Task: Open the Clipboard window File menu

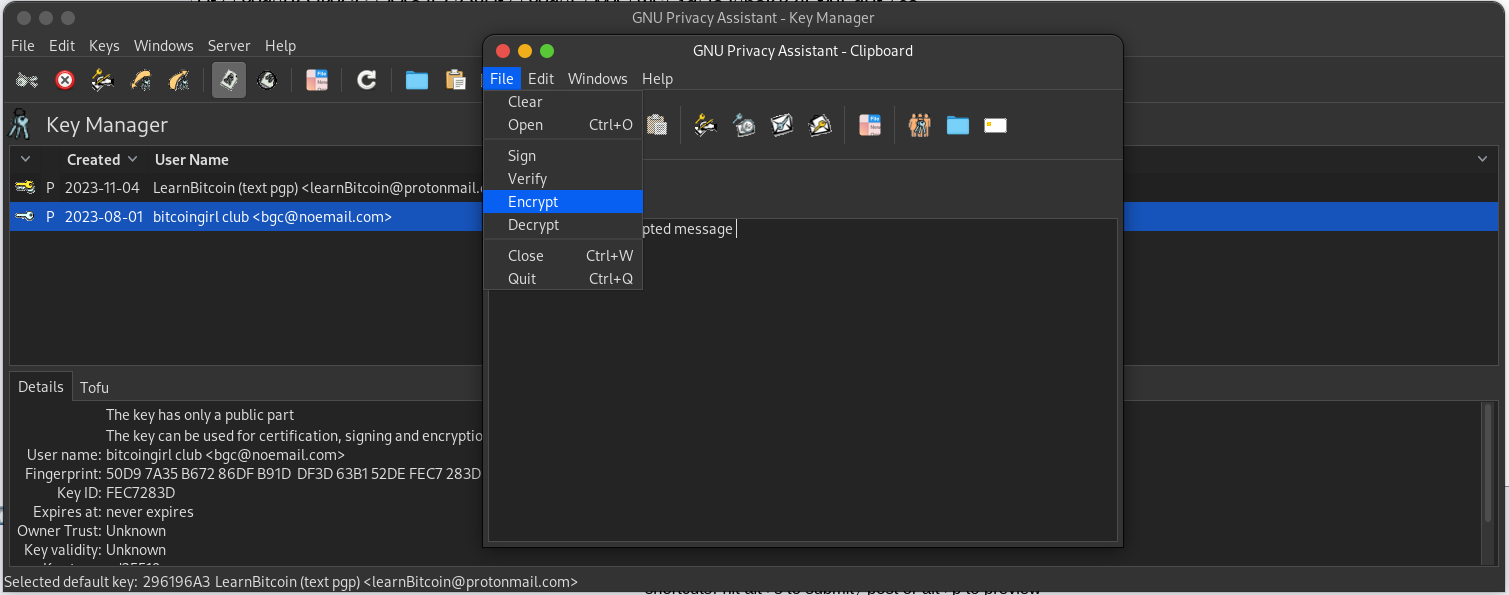Action: pyautogui.click(x=502, y=79)
